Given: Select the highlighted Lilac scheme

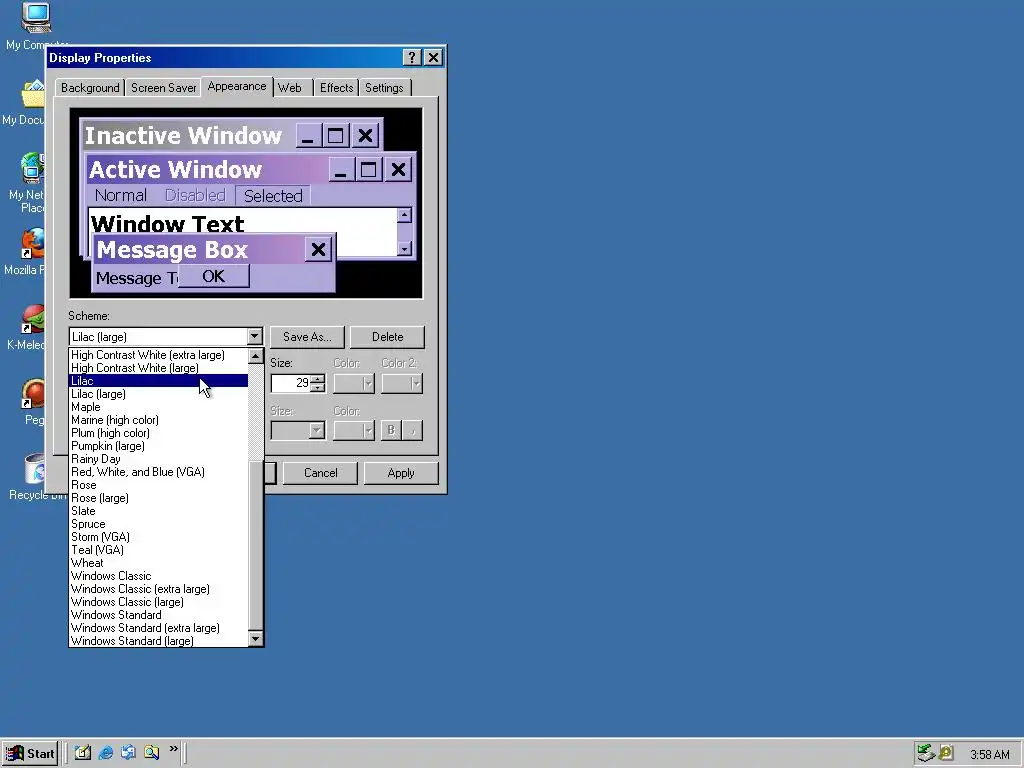Looking at the screenshot, I should [158, 381].
